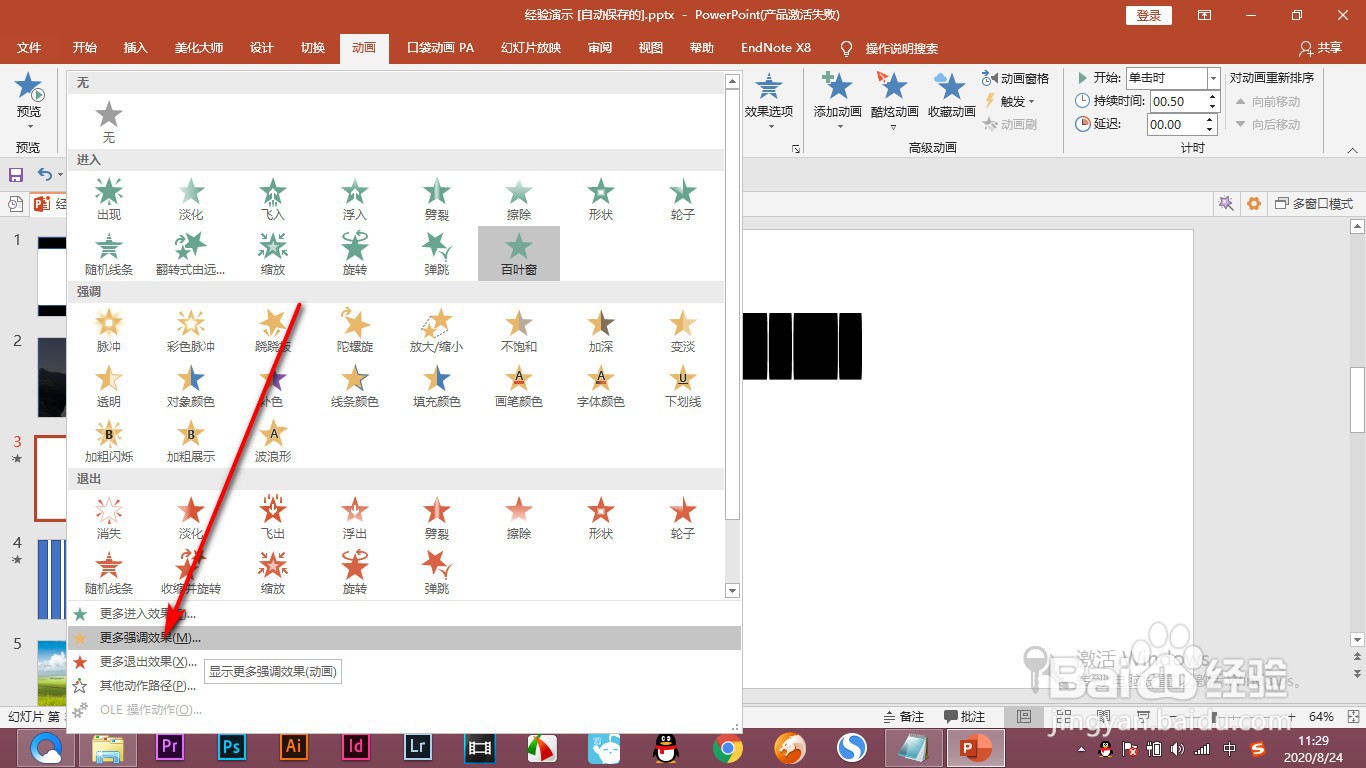1366x768 pixels.
Task: Toggle 多窗口模式
Action: click(1314, 204)
